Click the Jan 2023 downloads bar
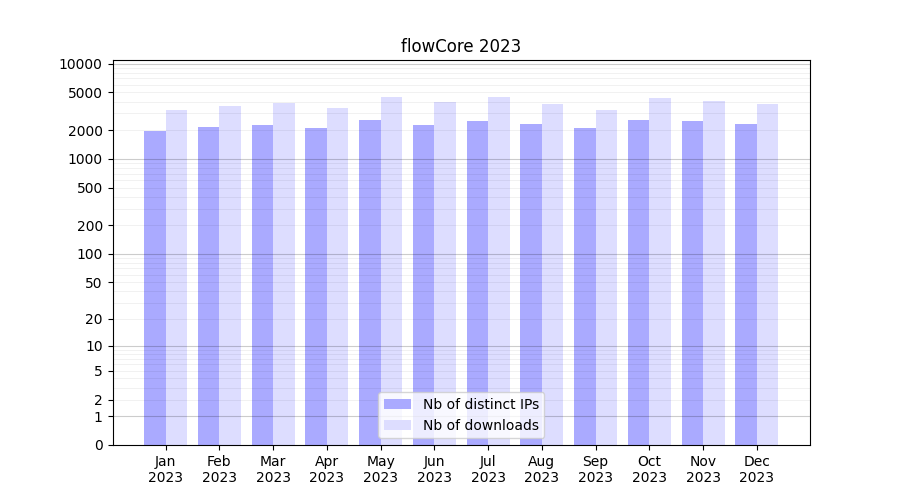Image resolution: width=900 pixels, height=500 pixels. (177, 278)
